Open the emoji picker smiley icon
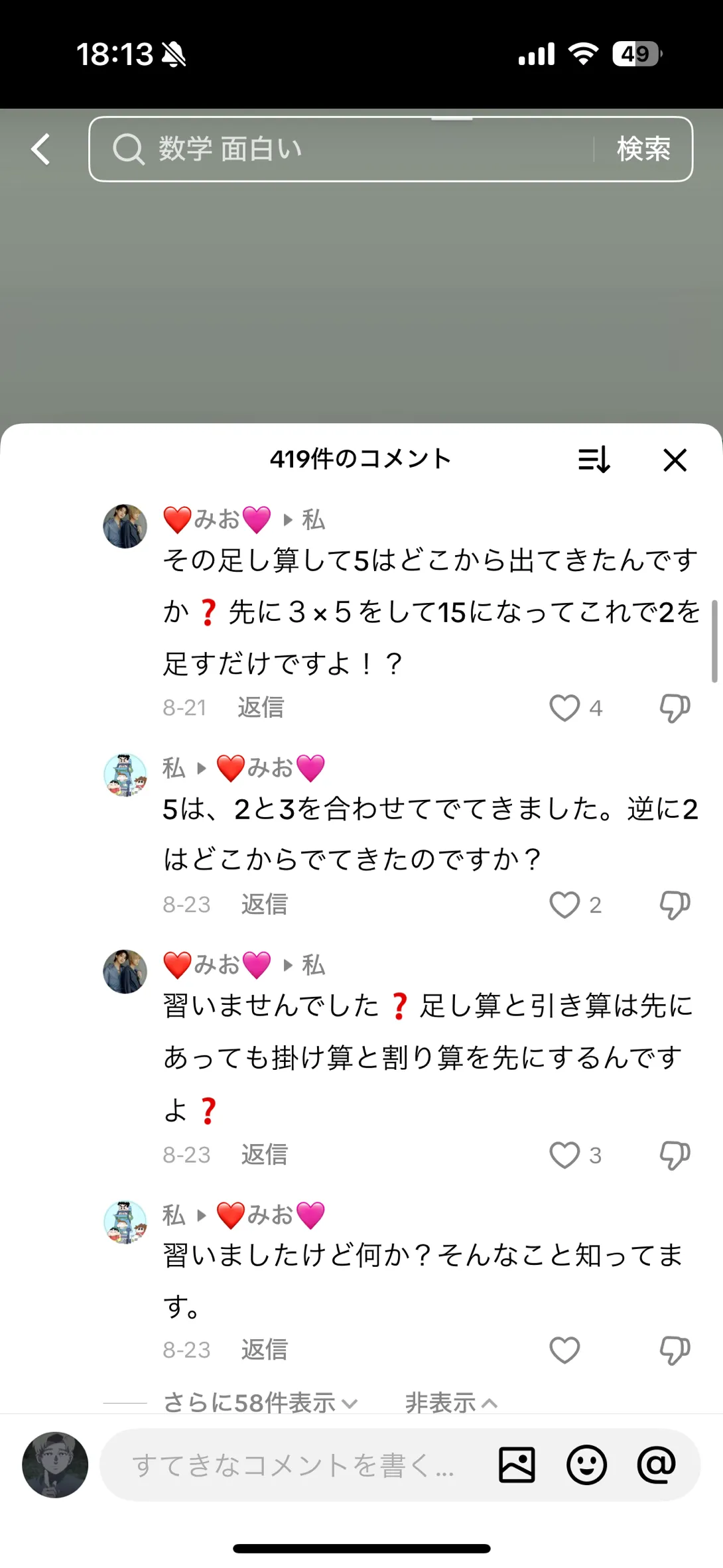 [586, 1465]
